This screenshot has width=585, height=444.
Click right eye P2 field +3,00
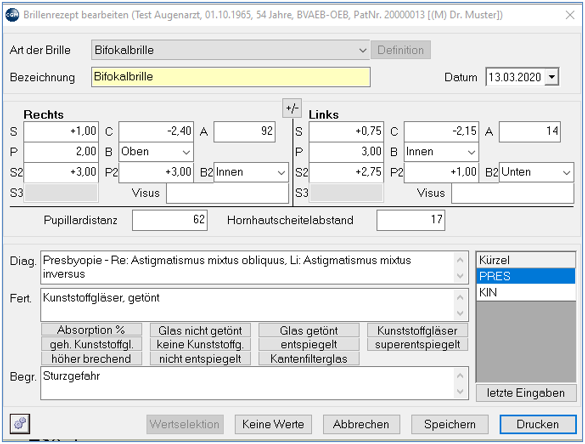point(156,172)
